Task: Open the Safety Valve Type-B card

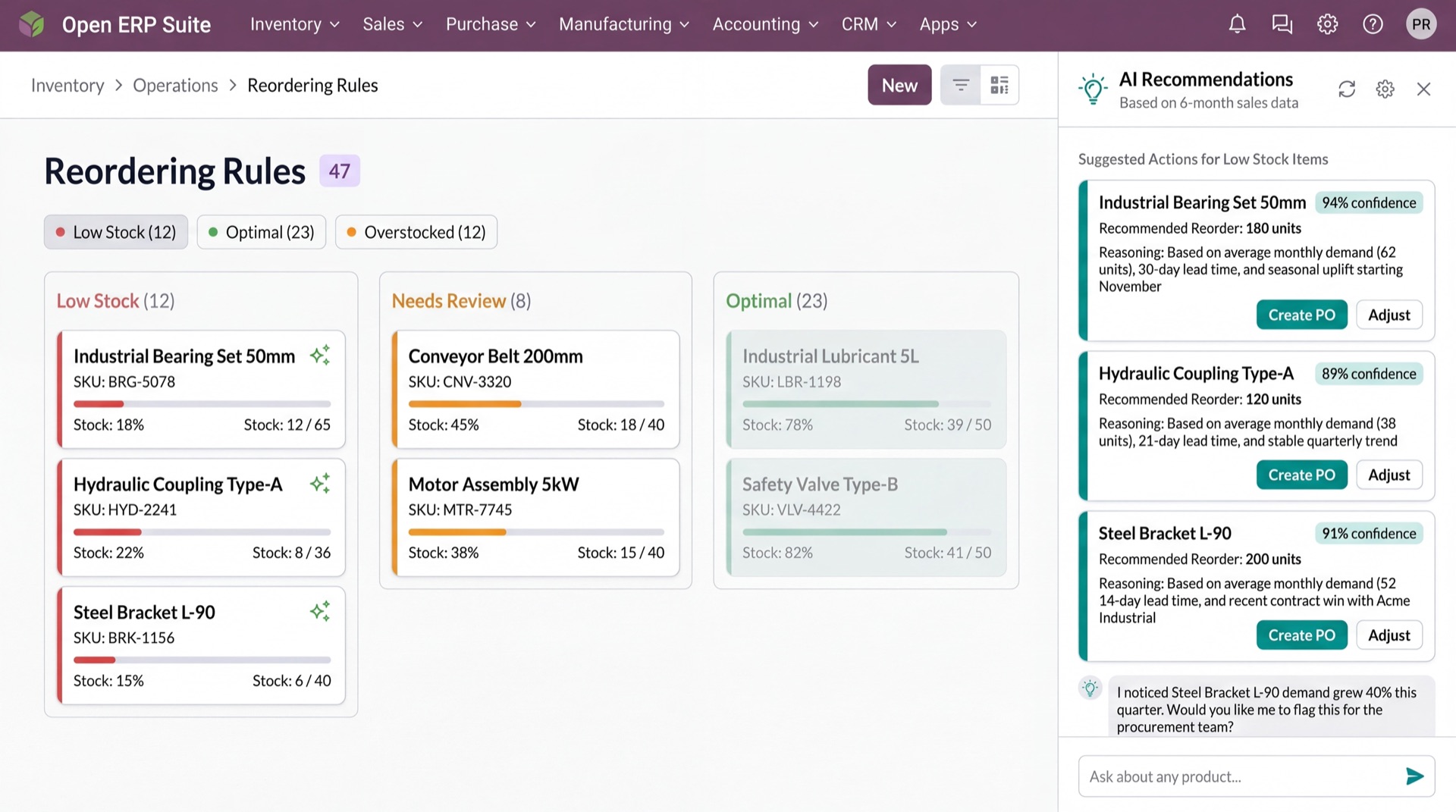Action: tap(866, 517)
